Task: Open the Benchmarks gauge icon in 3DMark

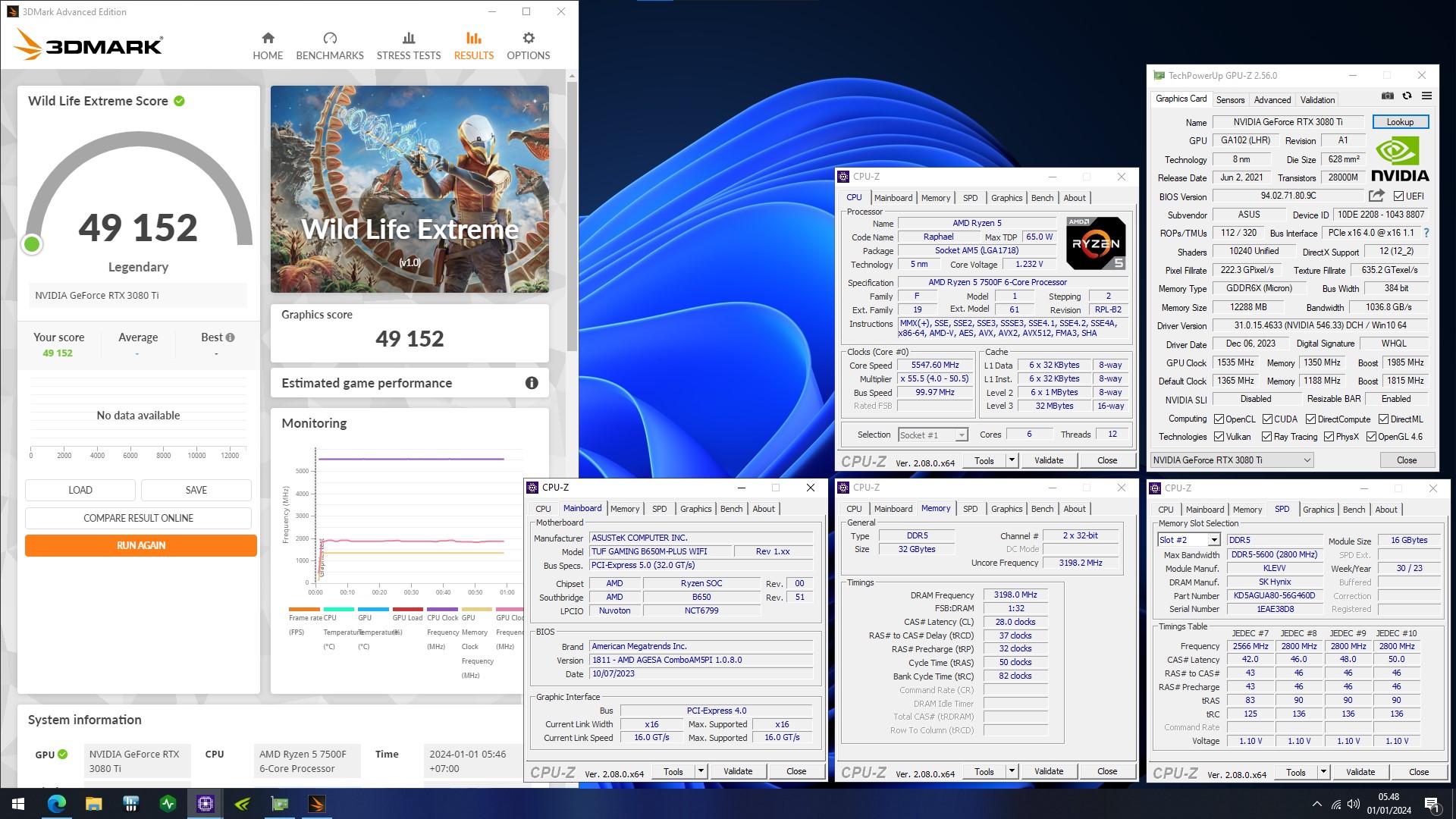Action: (x=330, y=38)
